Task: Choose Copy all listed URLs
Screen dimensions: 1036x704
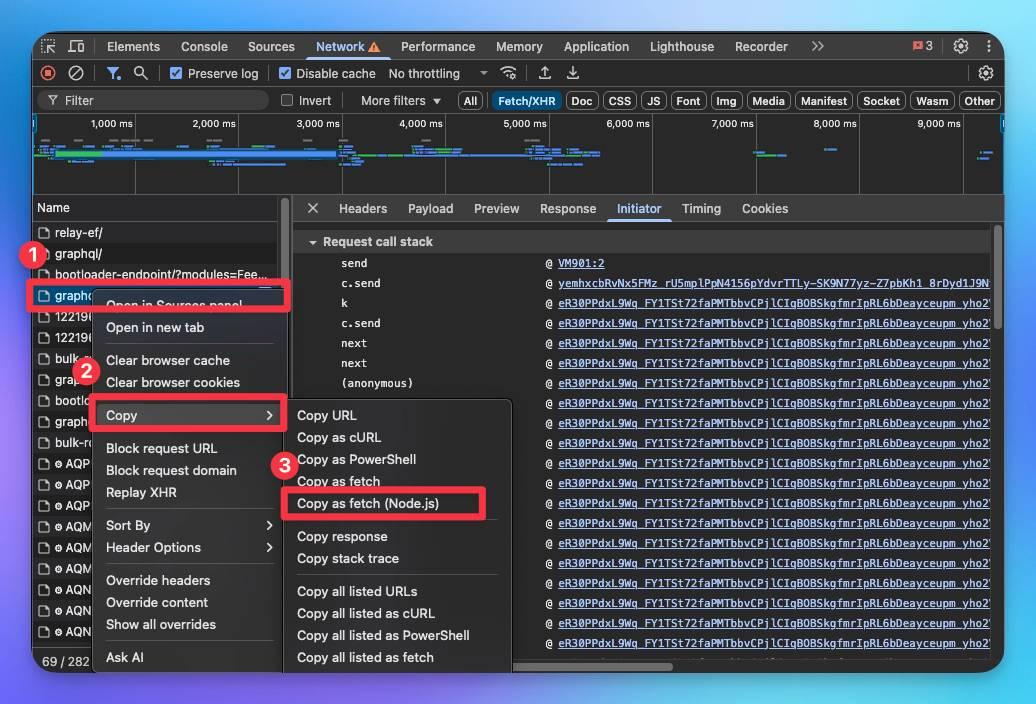Action: [357, 592]
